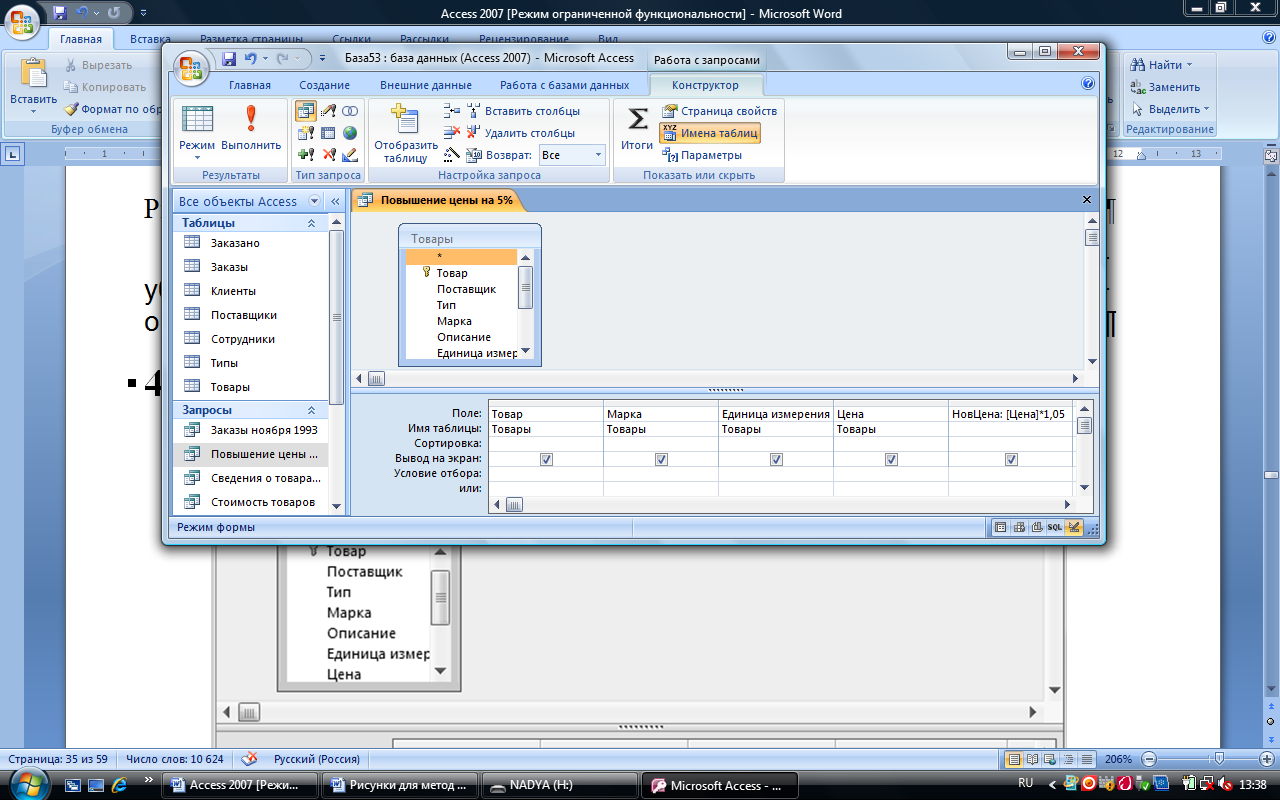Select the Конструктор ribbon tab
Screen dimensions: 1280x800
[x=705, y=85]
